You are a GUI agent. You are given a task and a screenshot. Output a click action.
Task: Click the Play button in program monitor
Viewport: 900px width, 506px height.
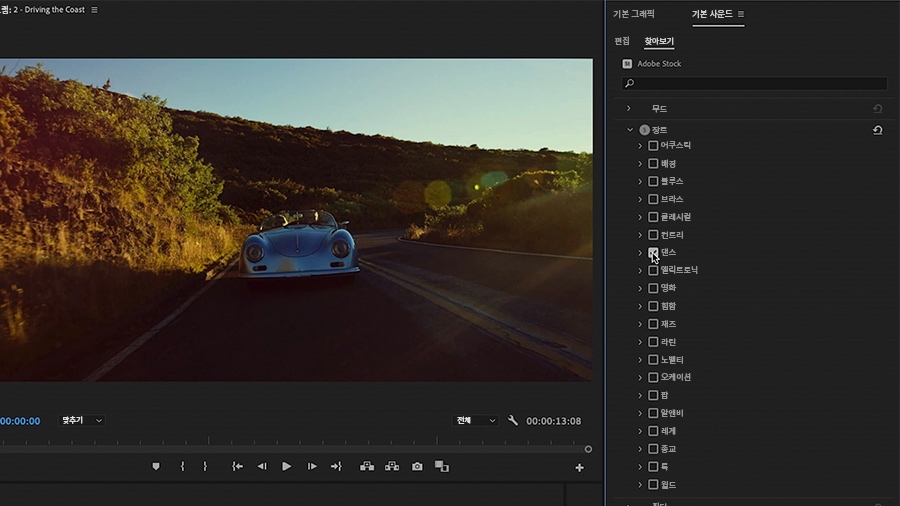[286, 466]
